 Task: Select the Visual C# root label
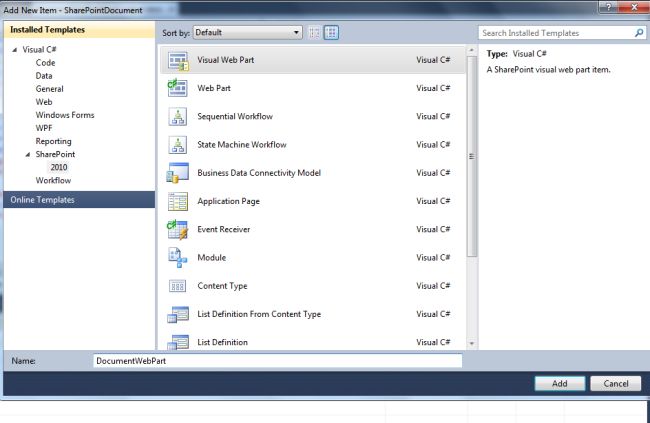click(x=39, y=50)
